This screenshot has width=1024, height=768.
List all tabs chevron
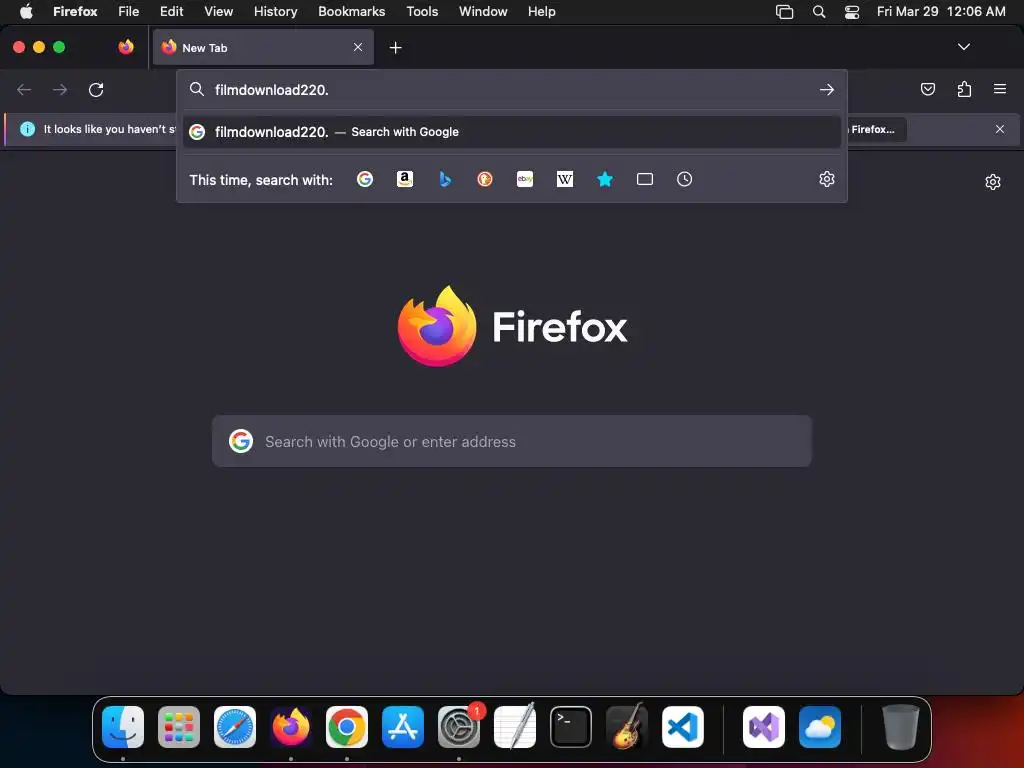pos(963,47)
